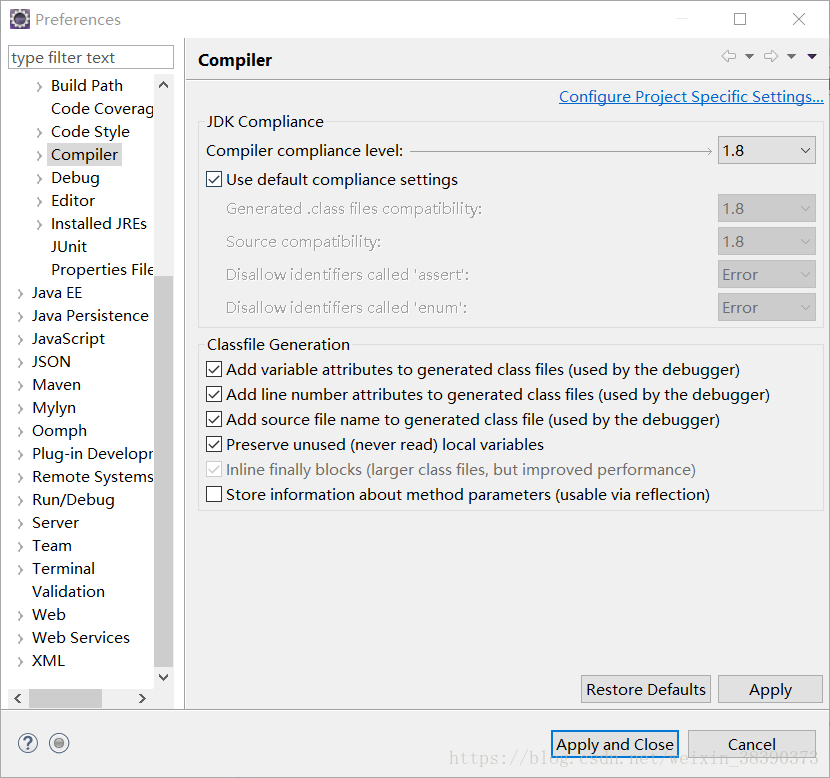Click the tree scroll right arrow
830x778 pixels.
pos(142,699)
